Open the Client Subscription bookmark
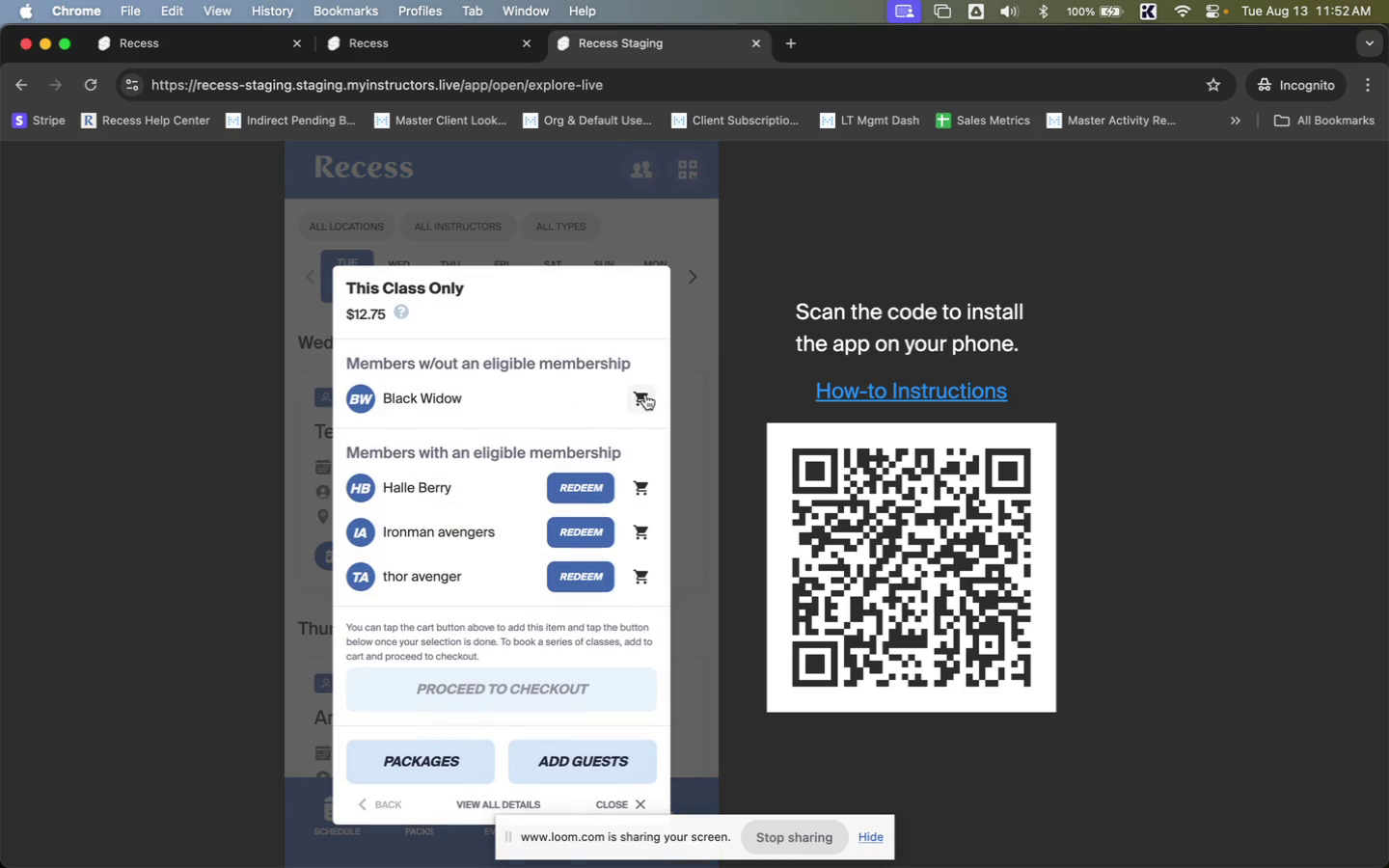This screenshot has height=868, width=1389. tap(735, 121)
